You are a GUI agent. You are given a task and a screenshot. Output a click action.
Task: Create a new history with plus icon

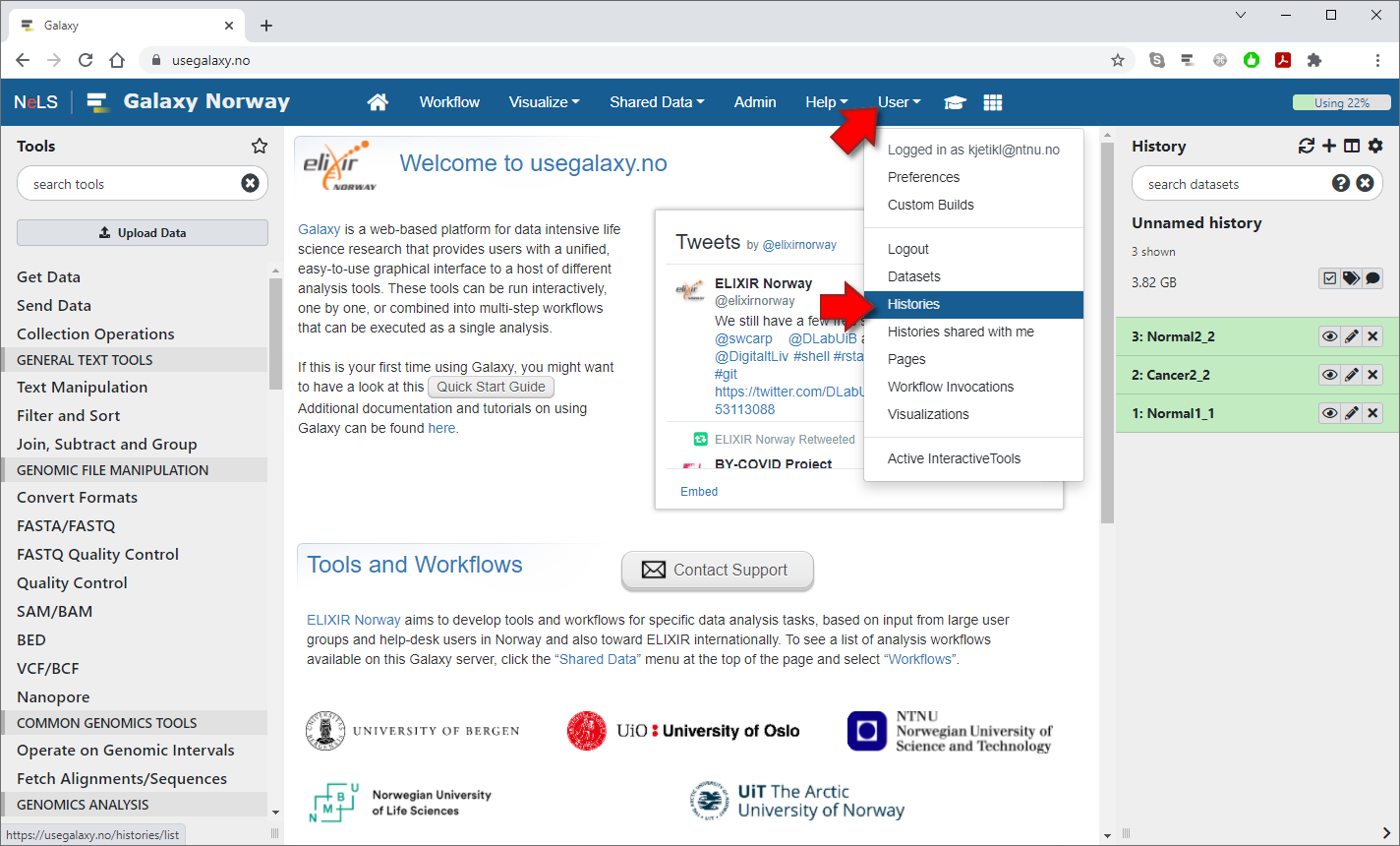tap(1329, 146)
